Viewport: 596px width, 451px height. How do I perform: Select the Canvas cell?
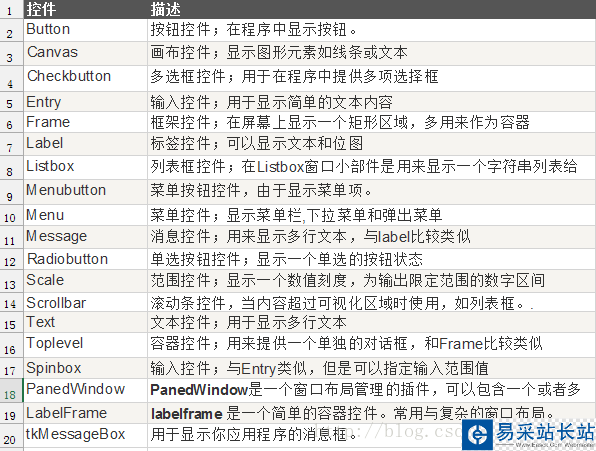[x=86, y=54]
